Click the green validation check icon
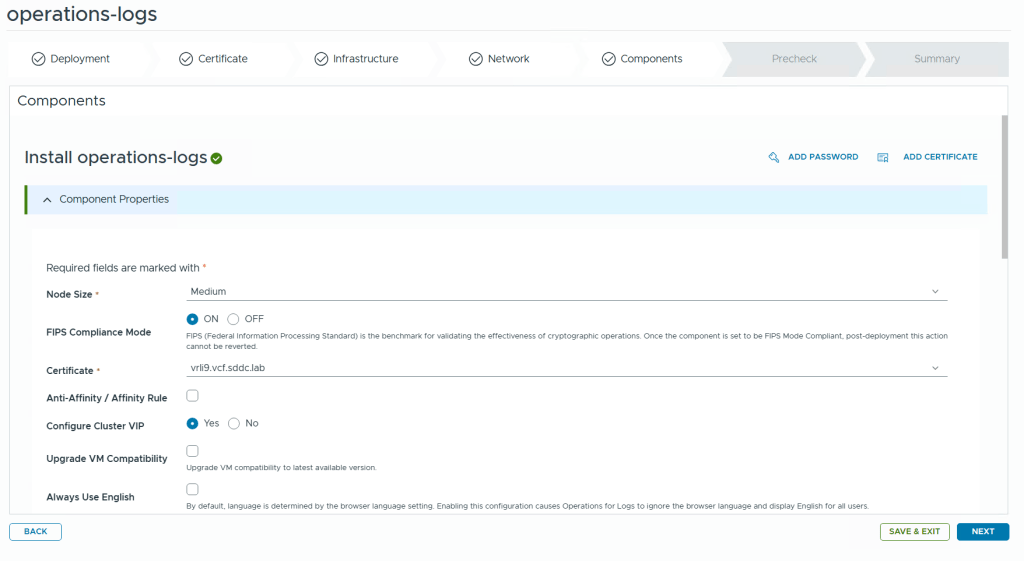This screenshot has height=561, width=1024. 217,158
